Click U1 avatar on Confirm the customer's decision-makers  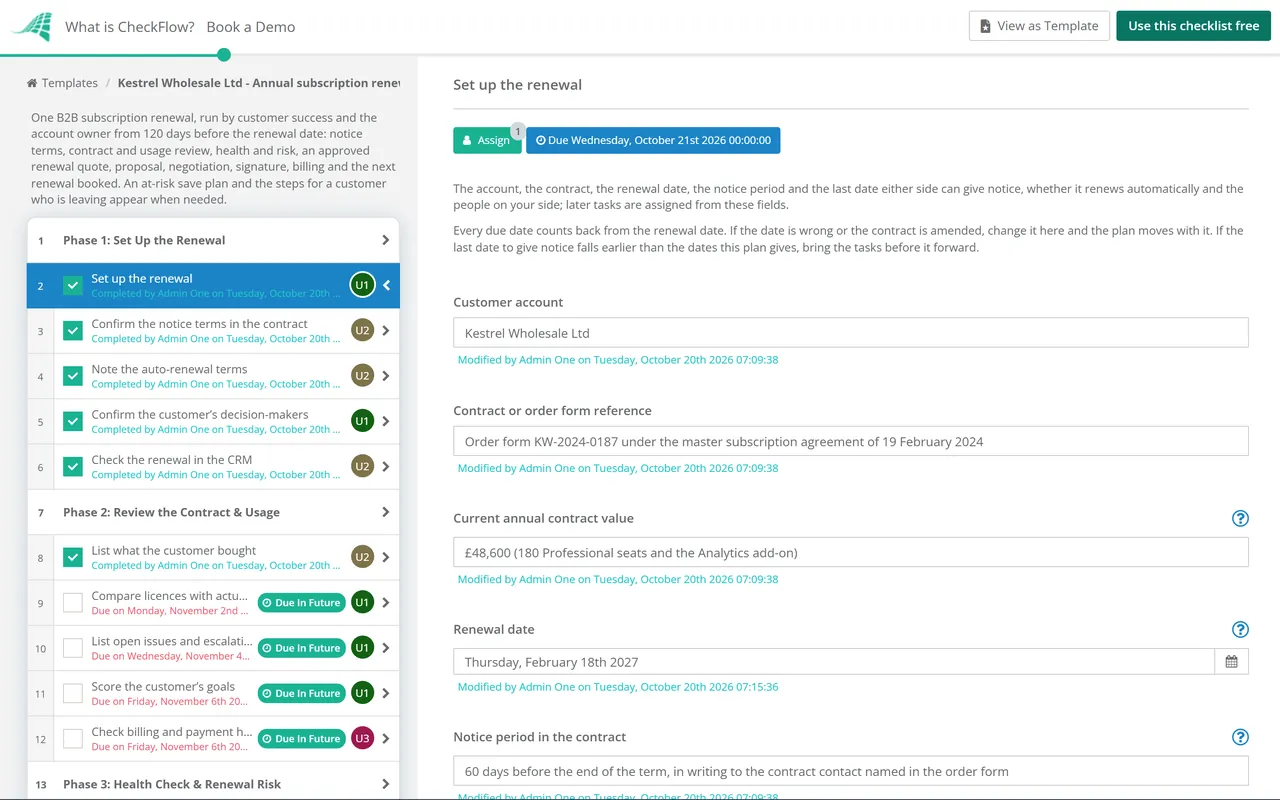[x=362, y=421]
